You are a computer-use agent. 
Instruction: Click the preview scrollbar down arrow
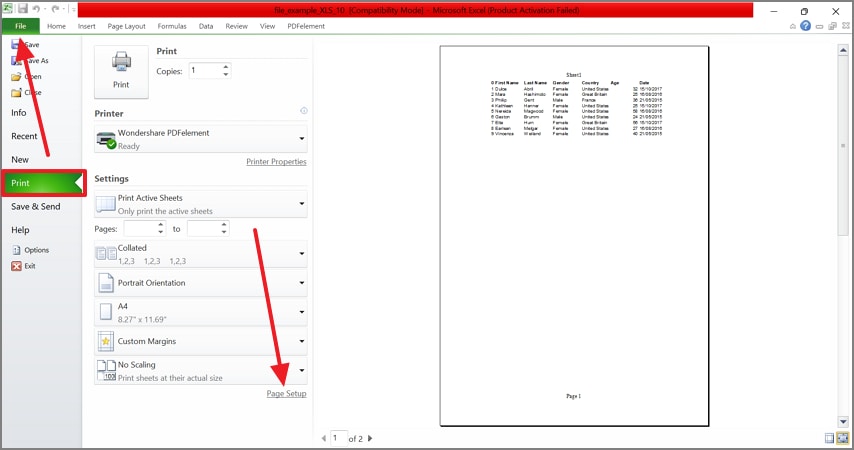(x=843, y=422)
